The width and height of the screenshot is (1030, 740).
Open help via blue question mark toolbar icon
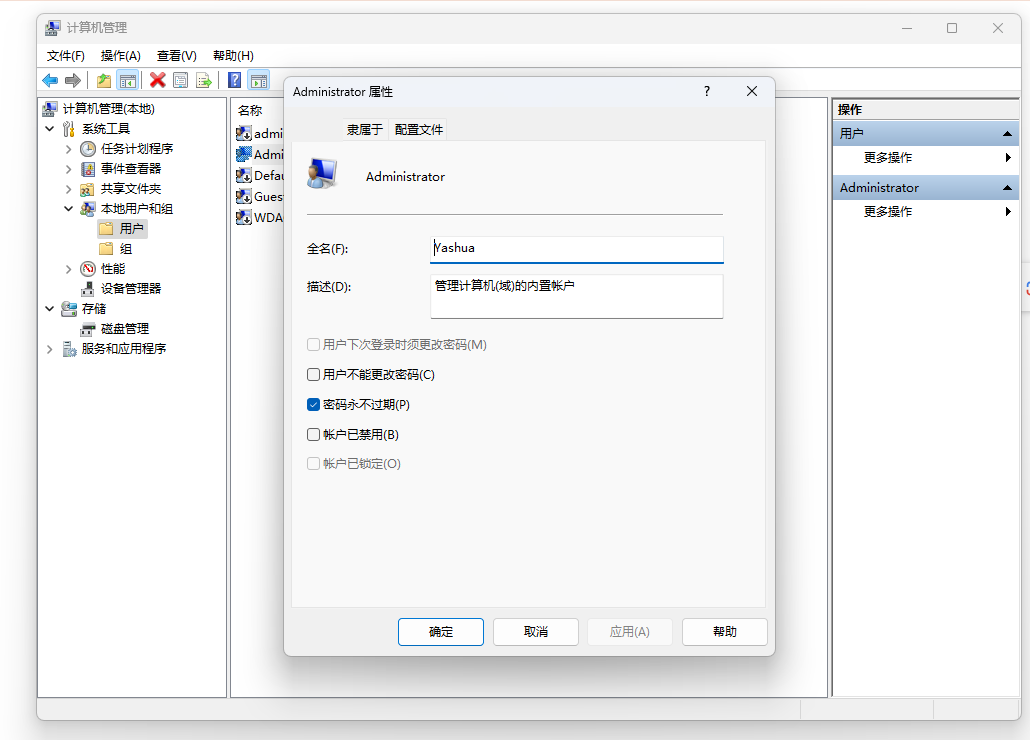point(234,81)
